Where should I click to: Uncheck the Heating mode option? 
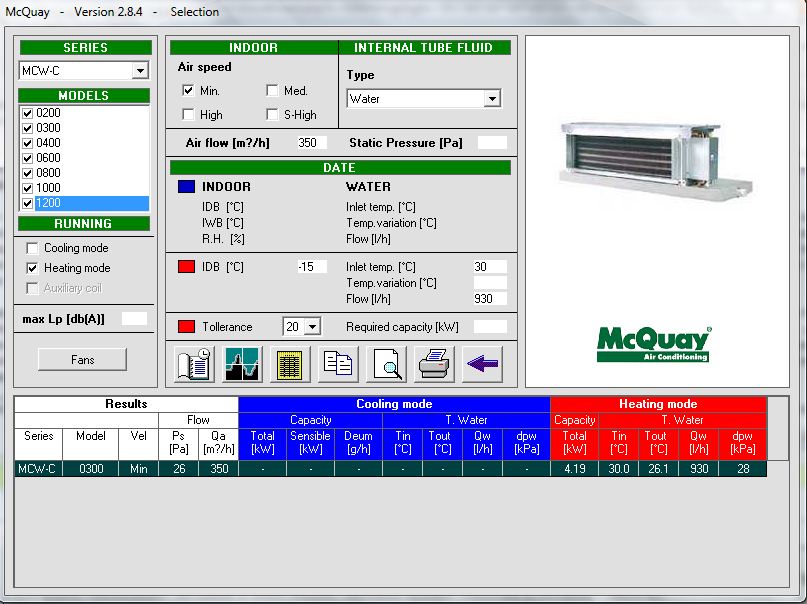(32, 268)
